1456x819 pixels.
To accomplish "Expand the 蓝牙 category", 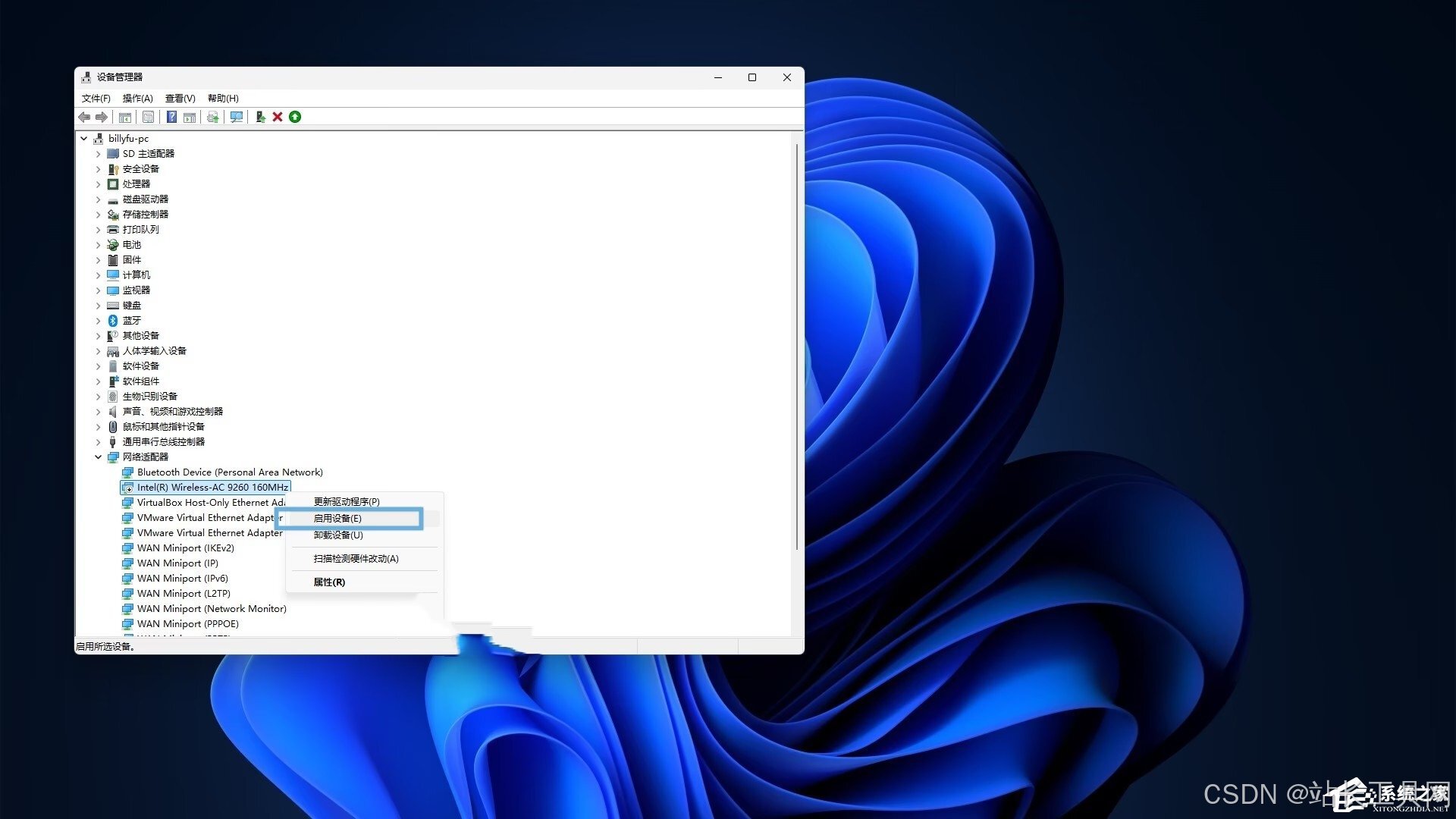I will pyautogui.click(x=98, y=321).
